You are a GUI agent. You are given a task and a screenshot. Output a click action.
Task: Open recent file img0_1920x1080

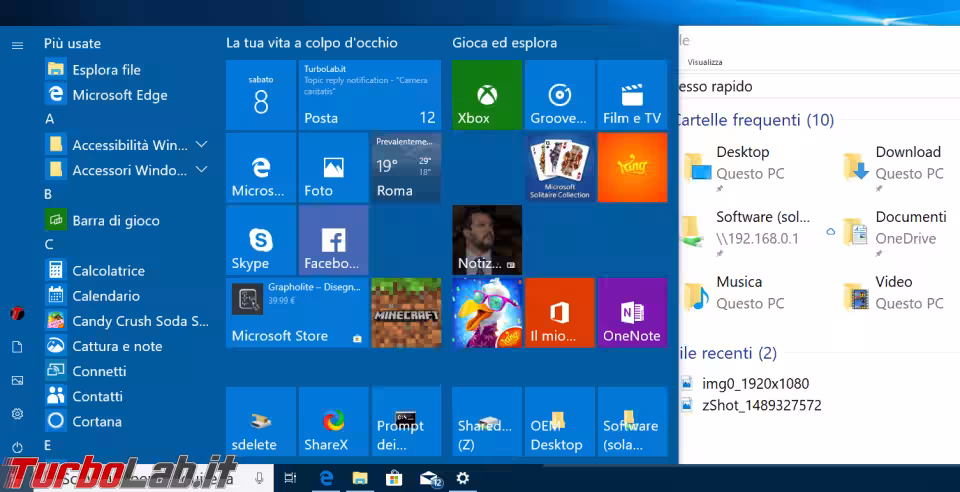point(755,383)
